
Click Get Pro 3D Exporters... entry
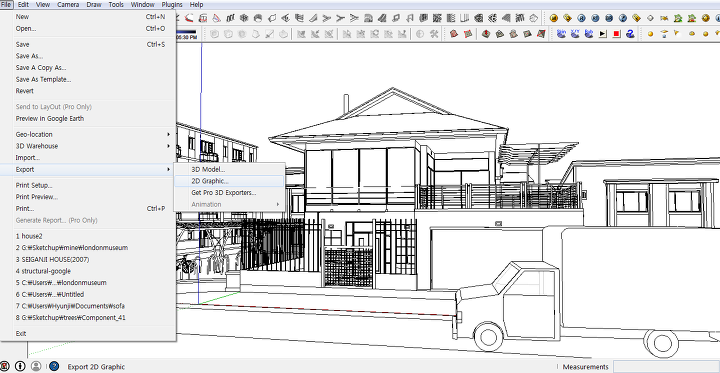(x=224, y=193)
